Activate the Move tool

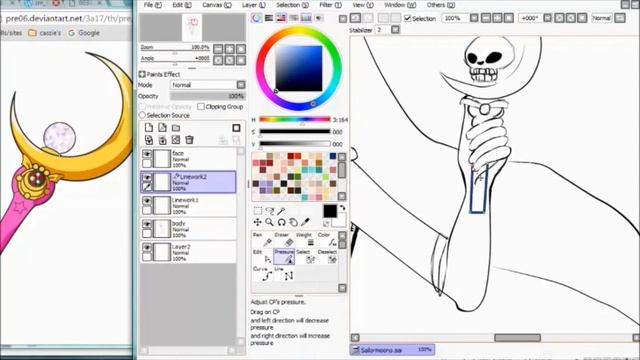(258, 222)
